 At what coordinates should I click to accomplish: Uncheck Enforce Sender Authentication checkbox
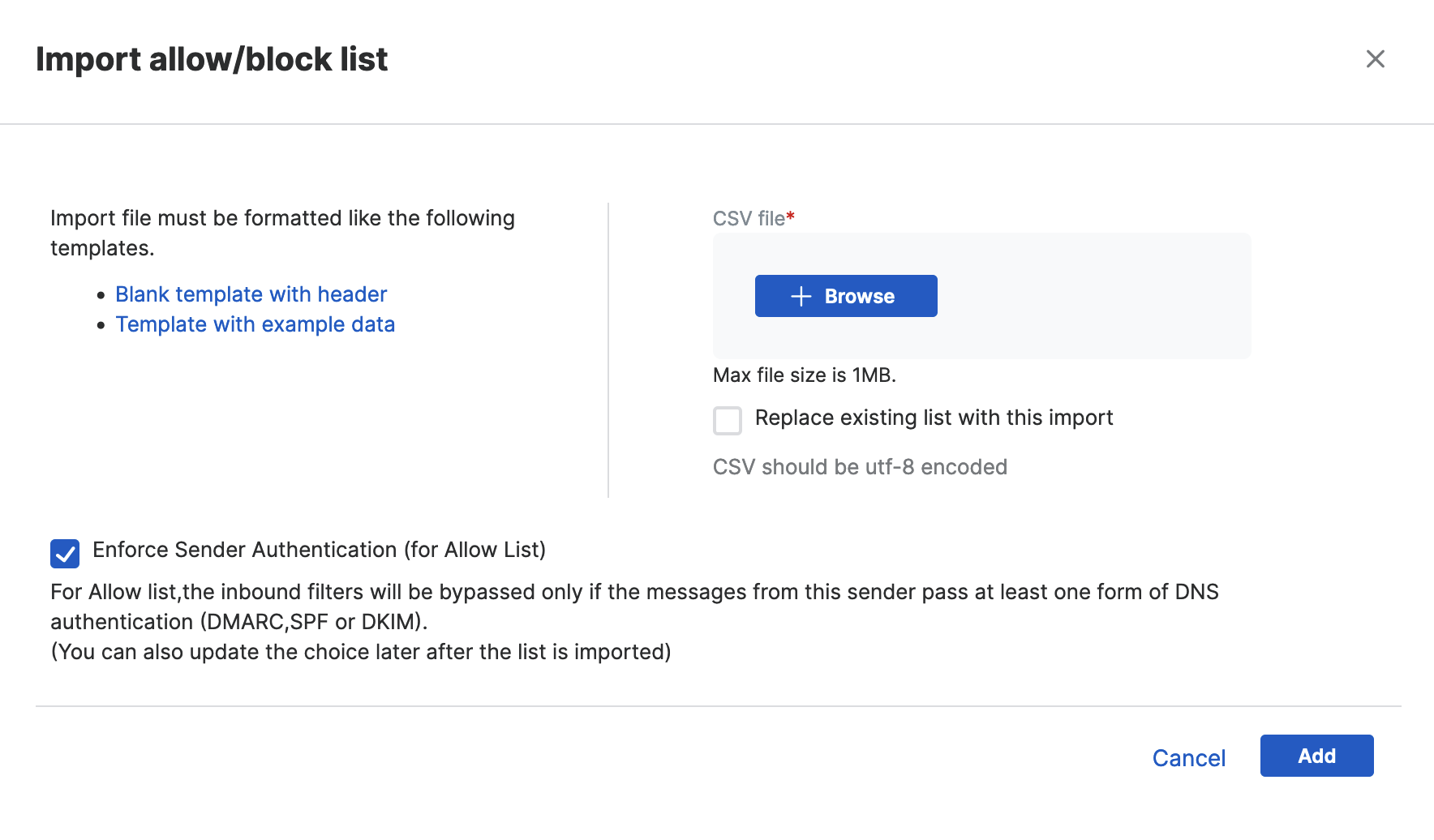click(x=65, y=554)
